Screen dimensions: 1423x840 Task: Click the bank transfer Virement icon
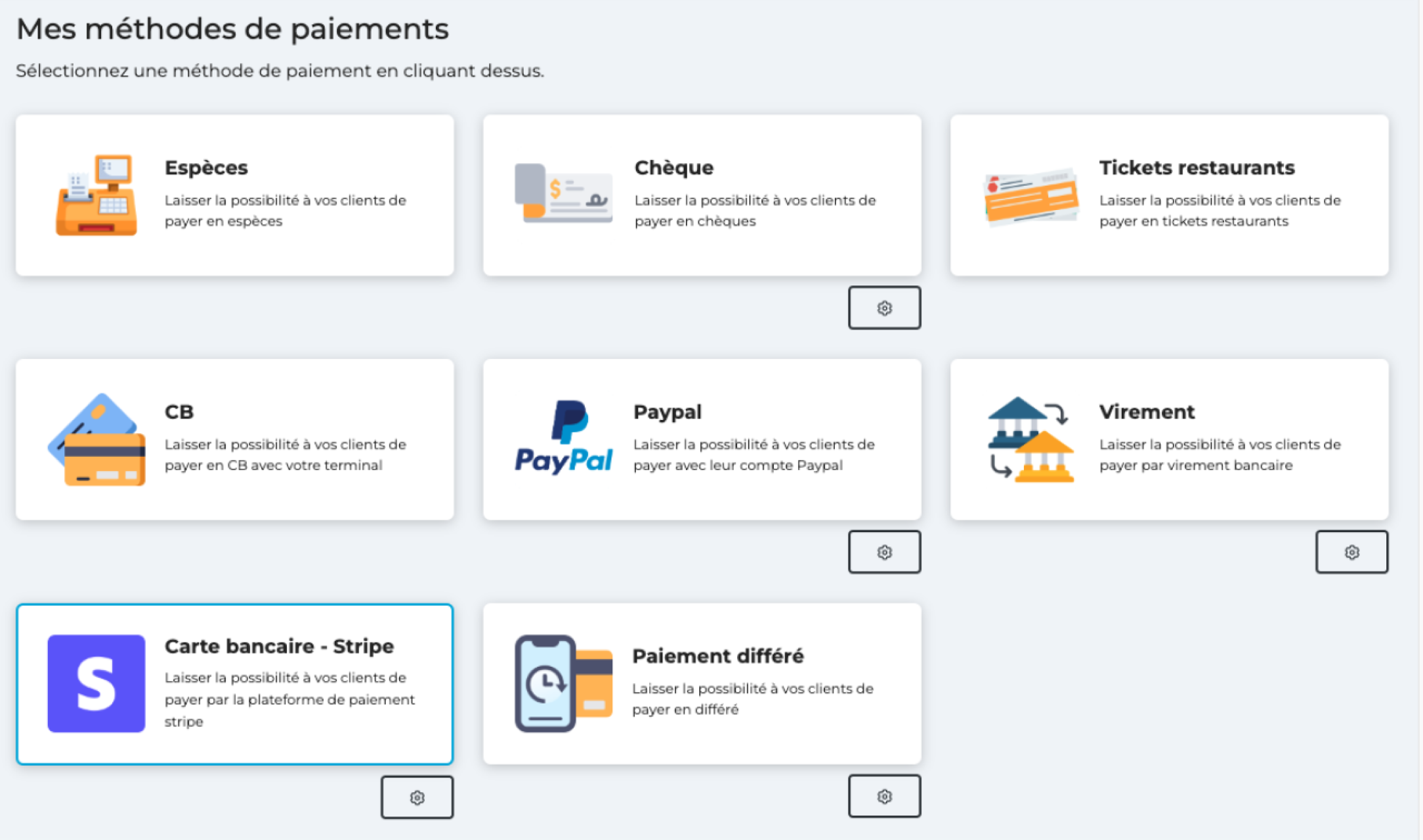(1030, 439)
